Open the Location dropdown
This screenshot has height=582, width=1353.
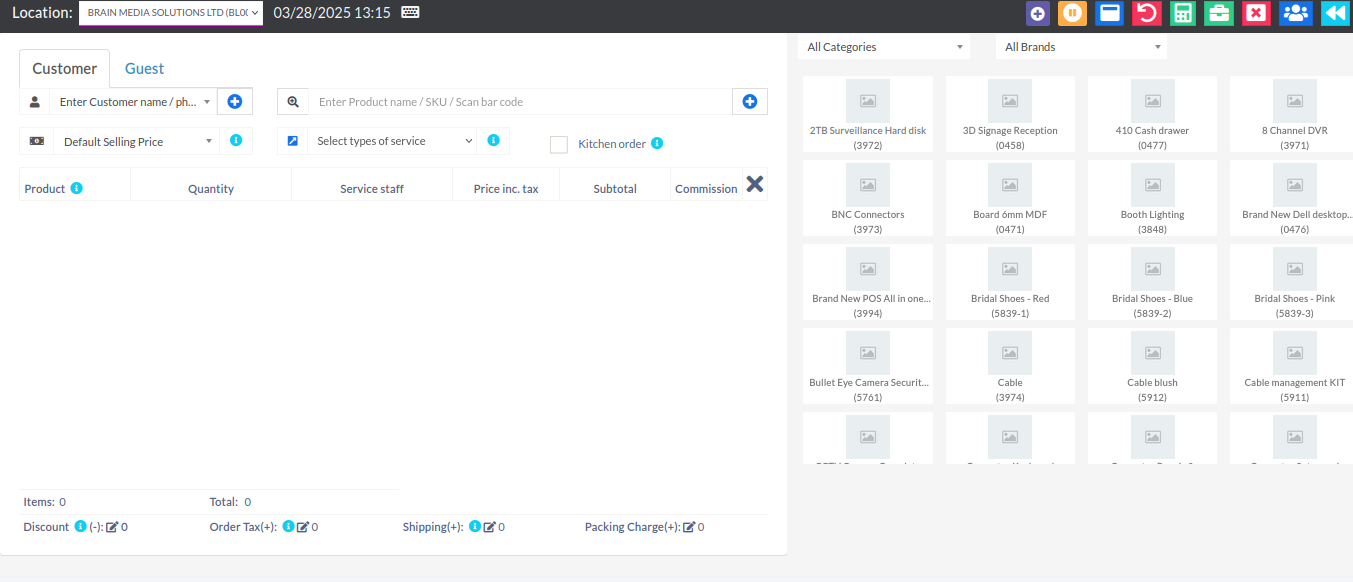point(171,13)
